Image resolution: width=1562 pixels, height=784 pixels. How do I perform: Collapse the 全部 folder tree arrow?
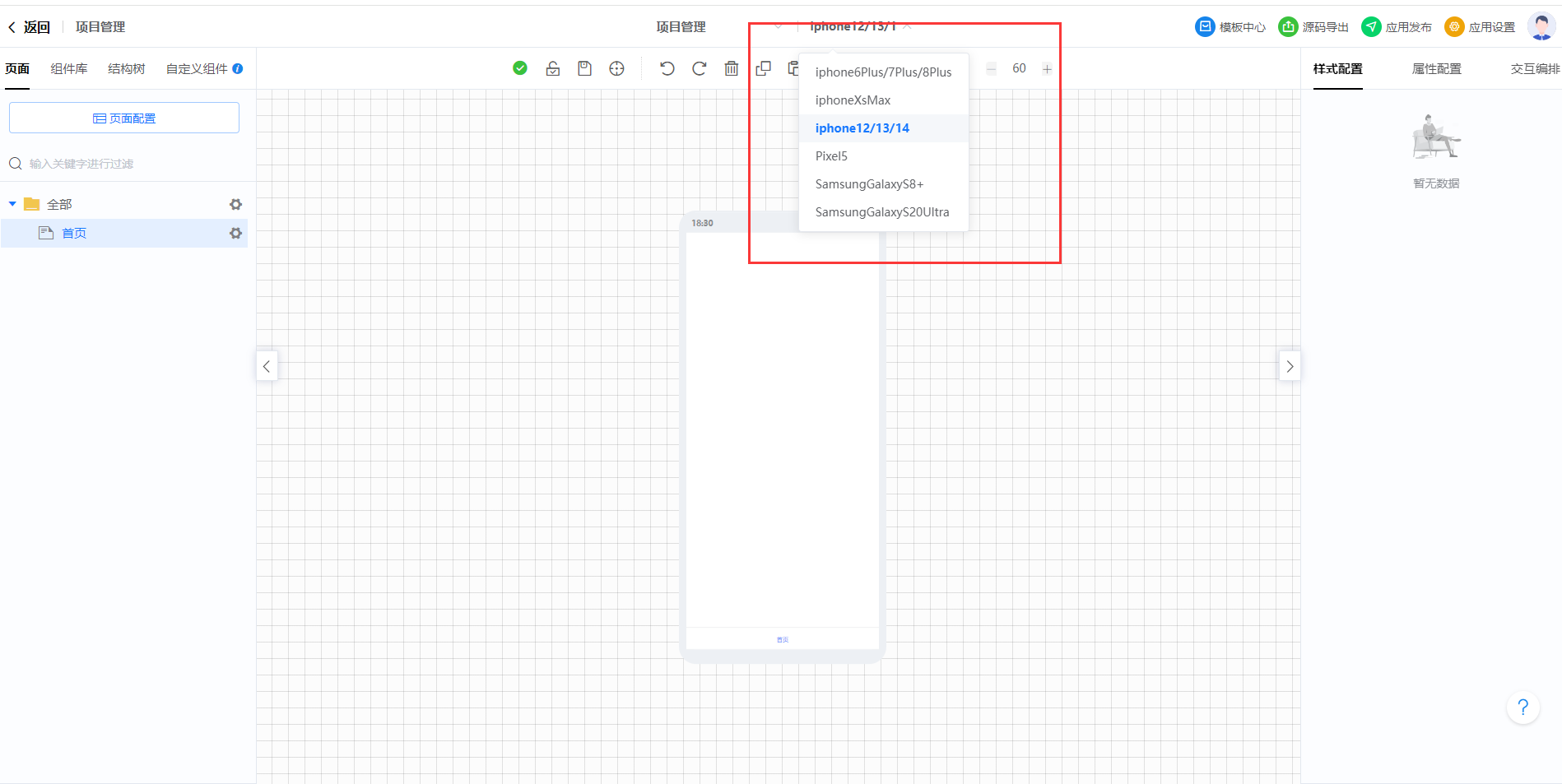(x=12, y=204)
